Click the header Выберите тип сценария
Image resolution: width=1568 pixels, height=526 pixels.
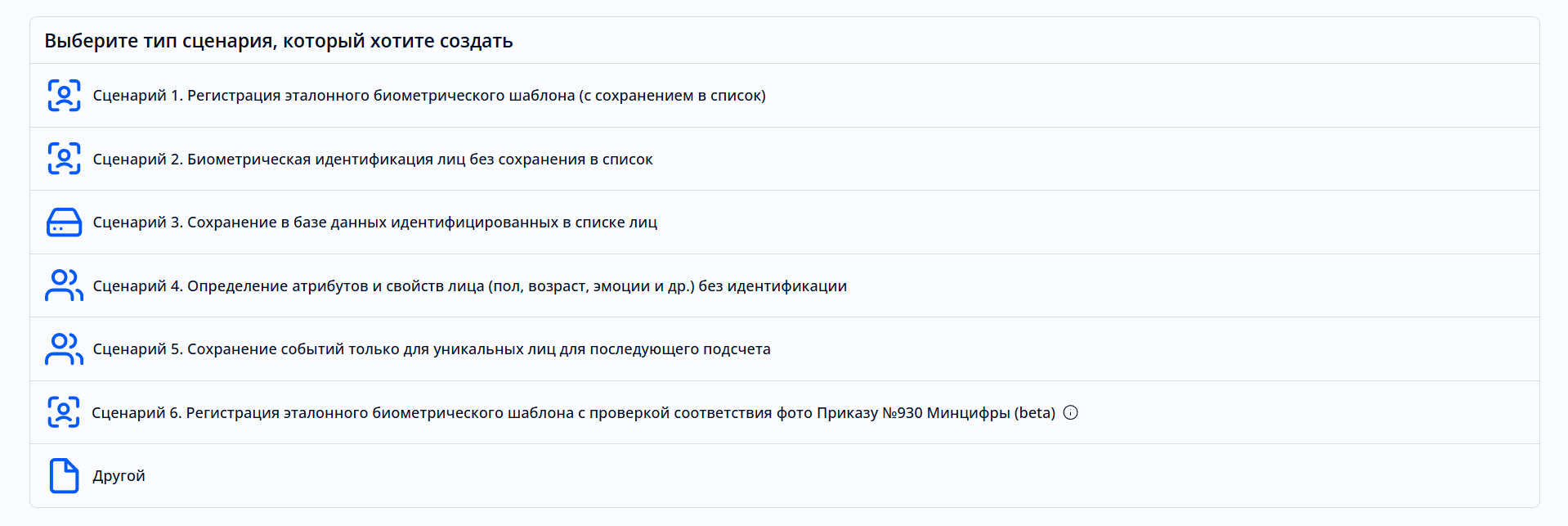point(279,40)
